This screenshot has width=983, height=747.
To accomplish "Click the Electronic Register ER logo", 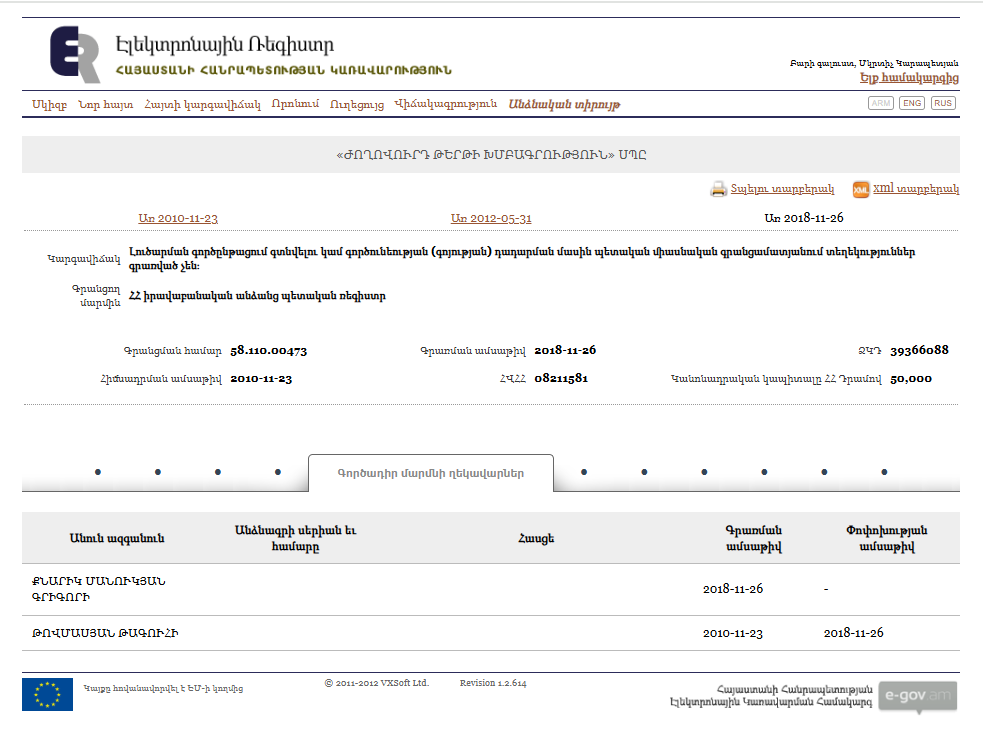I will (x=76, y=55).
